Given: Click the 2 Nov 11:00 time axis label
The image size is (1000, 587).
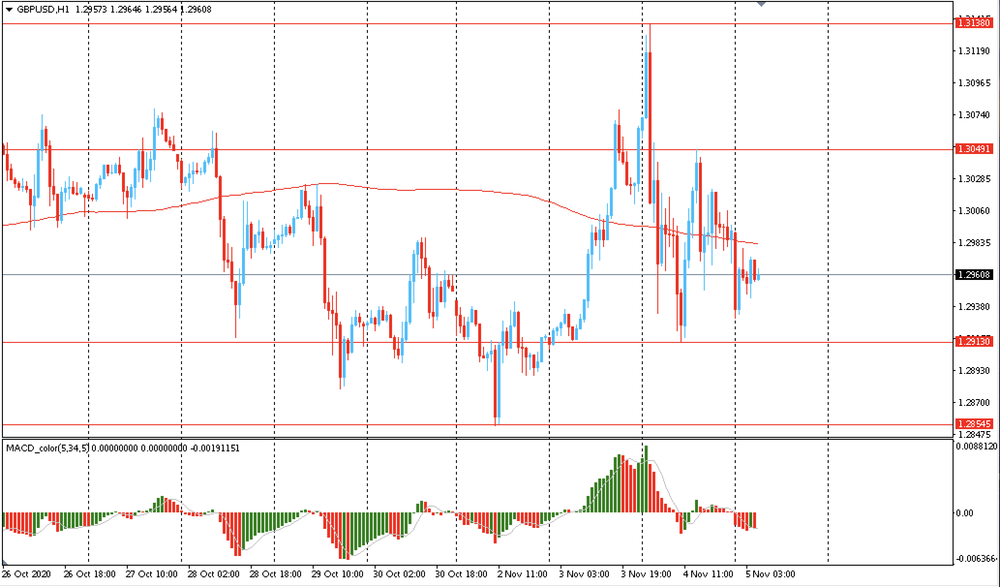Looking at the screenshot, I should 524,576.
